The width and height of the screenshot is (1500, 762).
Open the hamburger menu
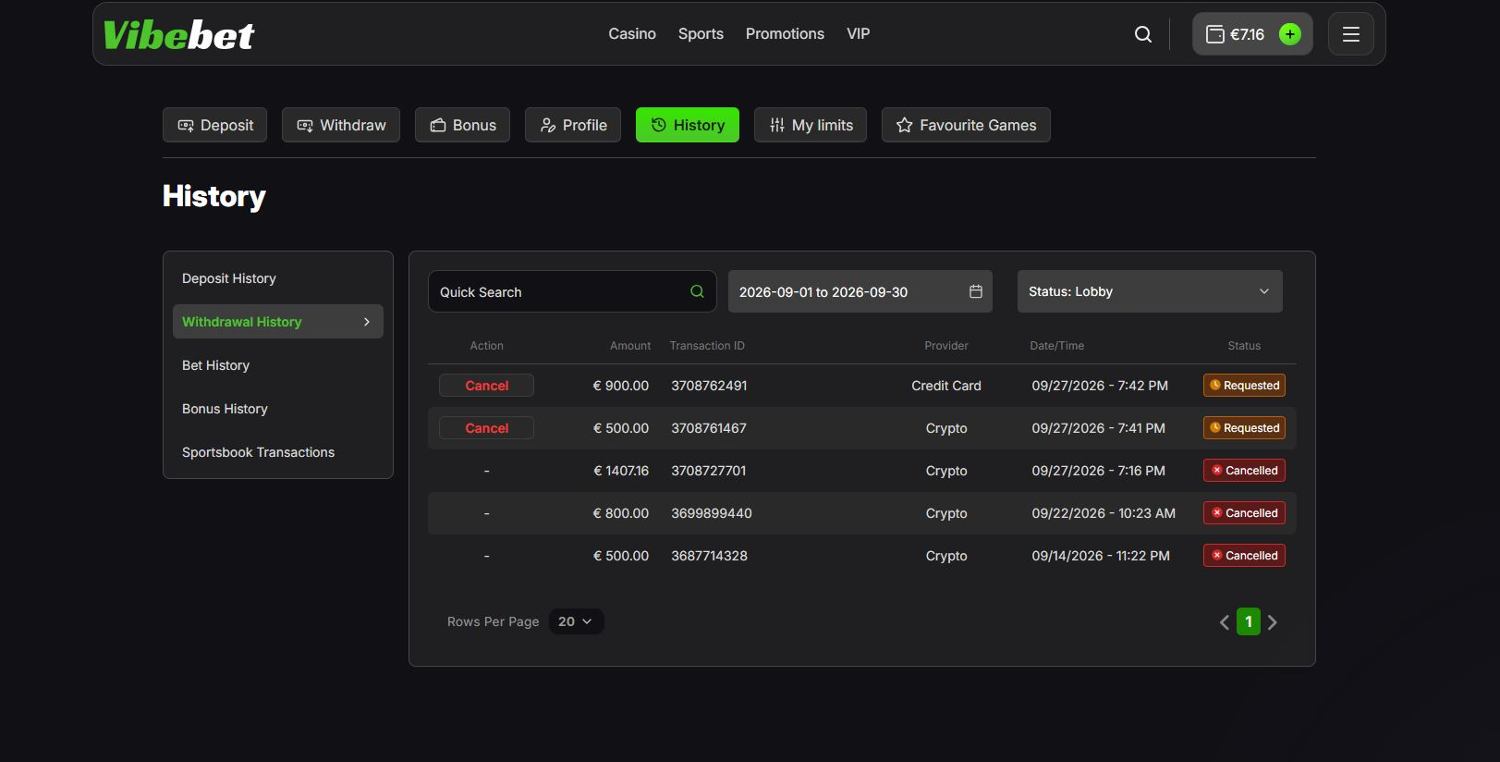[1351, 34]
